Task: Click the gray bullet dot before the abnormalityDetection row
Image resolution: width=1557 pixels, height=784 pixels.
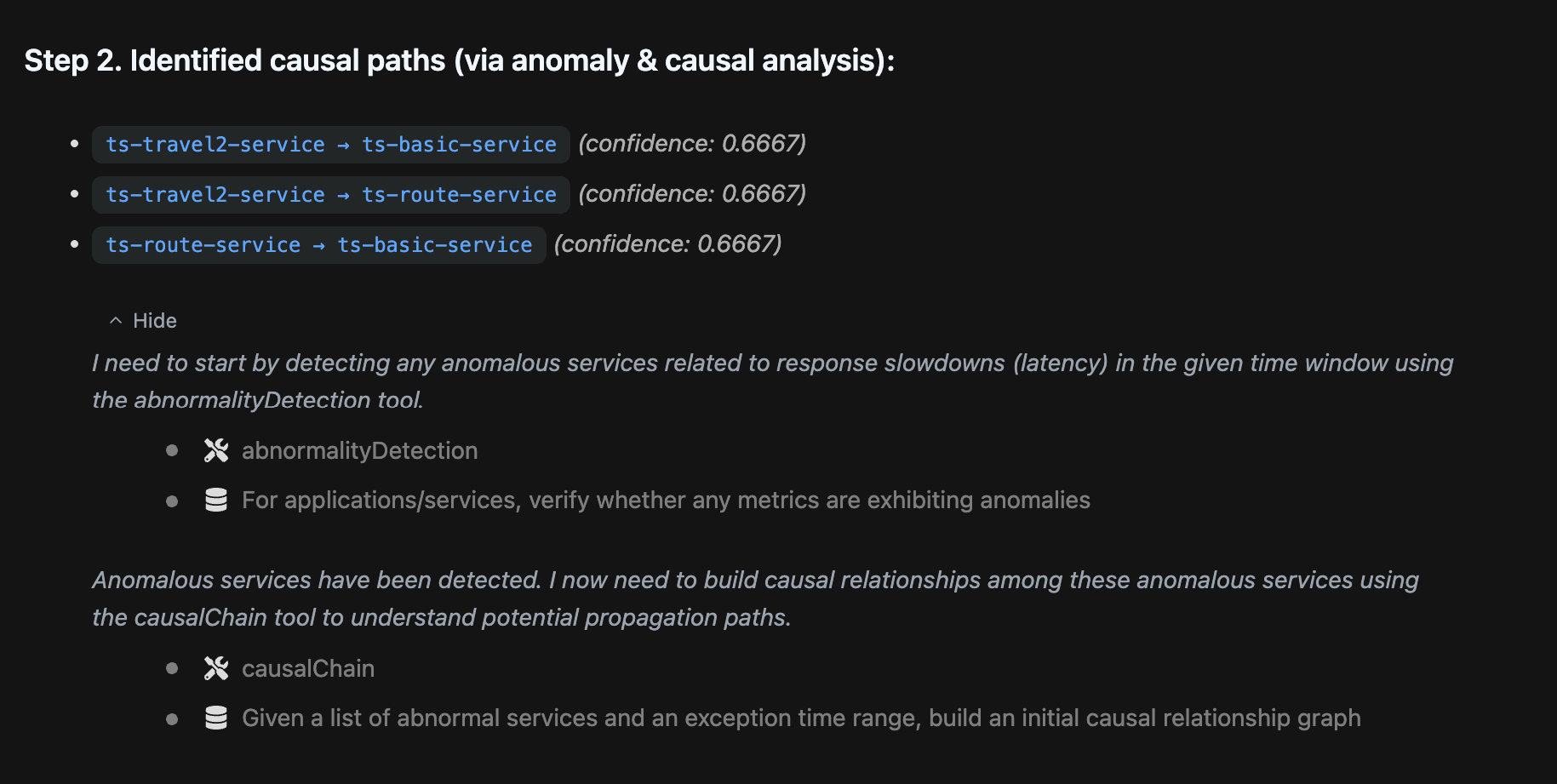Action: [172, 450]
